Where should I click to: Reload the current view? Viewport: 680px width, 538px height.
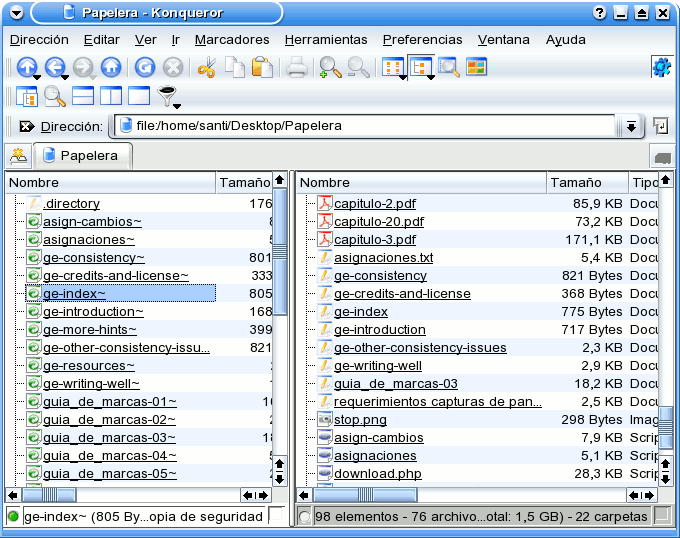tap(145, 68)
